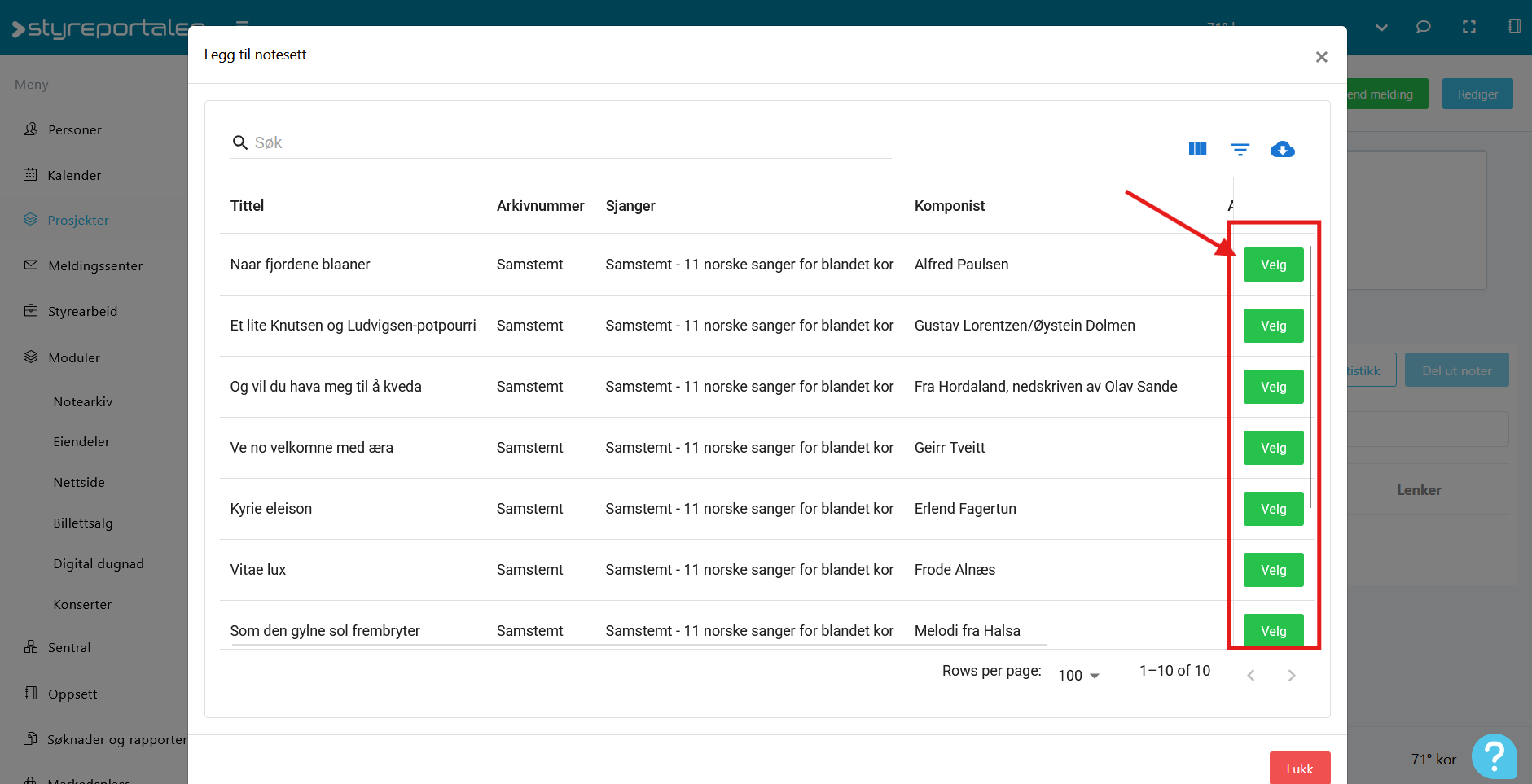Click the cloud download export icon
Image resolution: width=1532 pixels, height=784 pixels.
pyautogui.click(x=1282, y=149)
